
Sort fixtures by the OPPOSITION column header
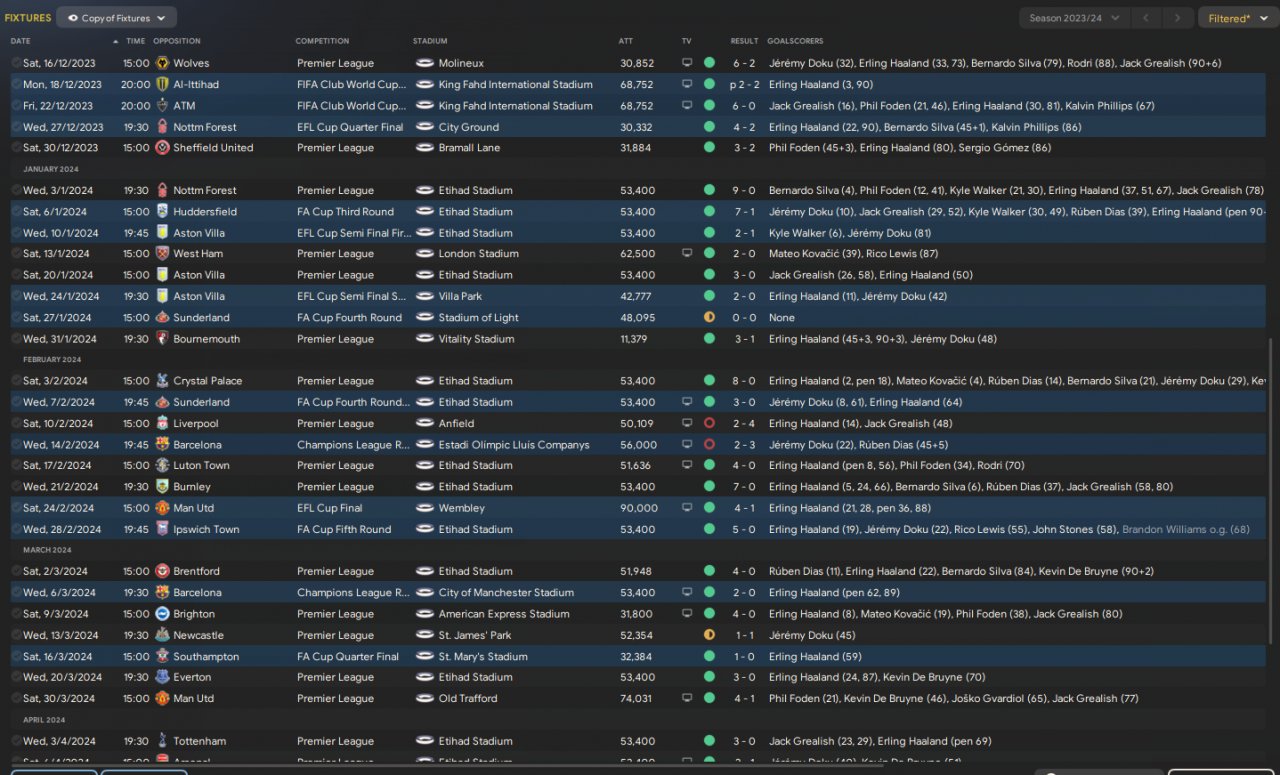177,41
